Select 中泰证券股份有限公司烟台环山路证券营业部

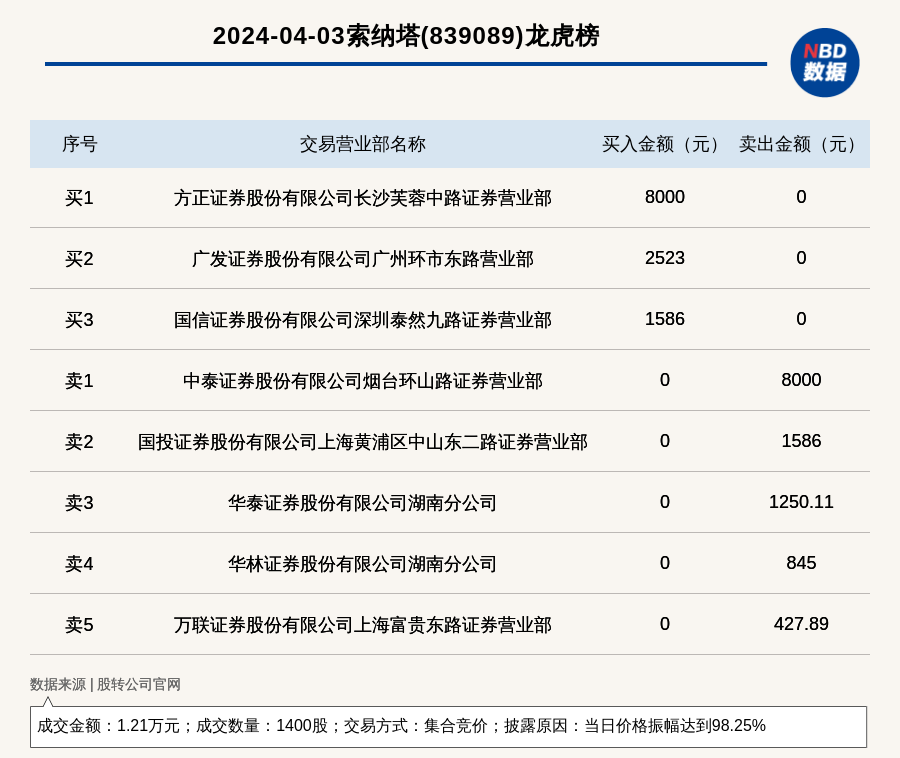coord(363,381)
